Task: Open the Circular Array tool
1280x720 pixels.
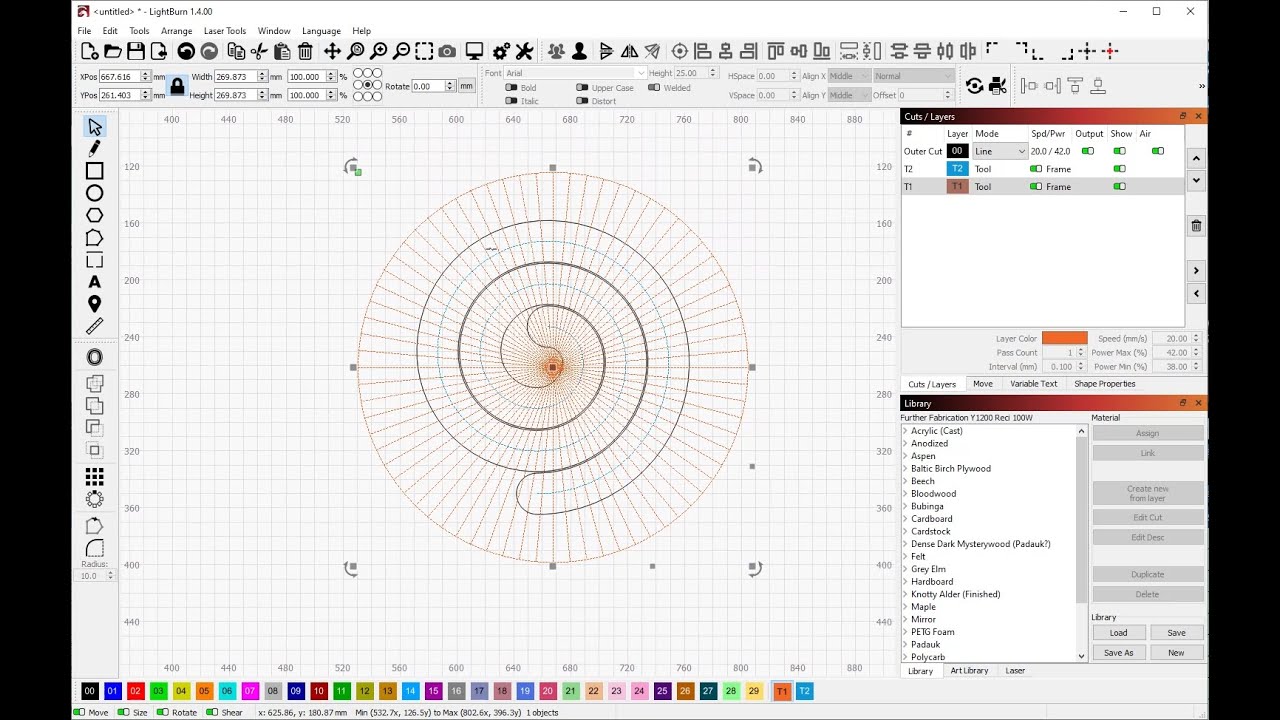Action: click(94, 498)
